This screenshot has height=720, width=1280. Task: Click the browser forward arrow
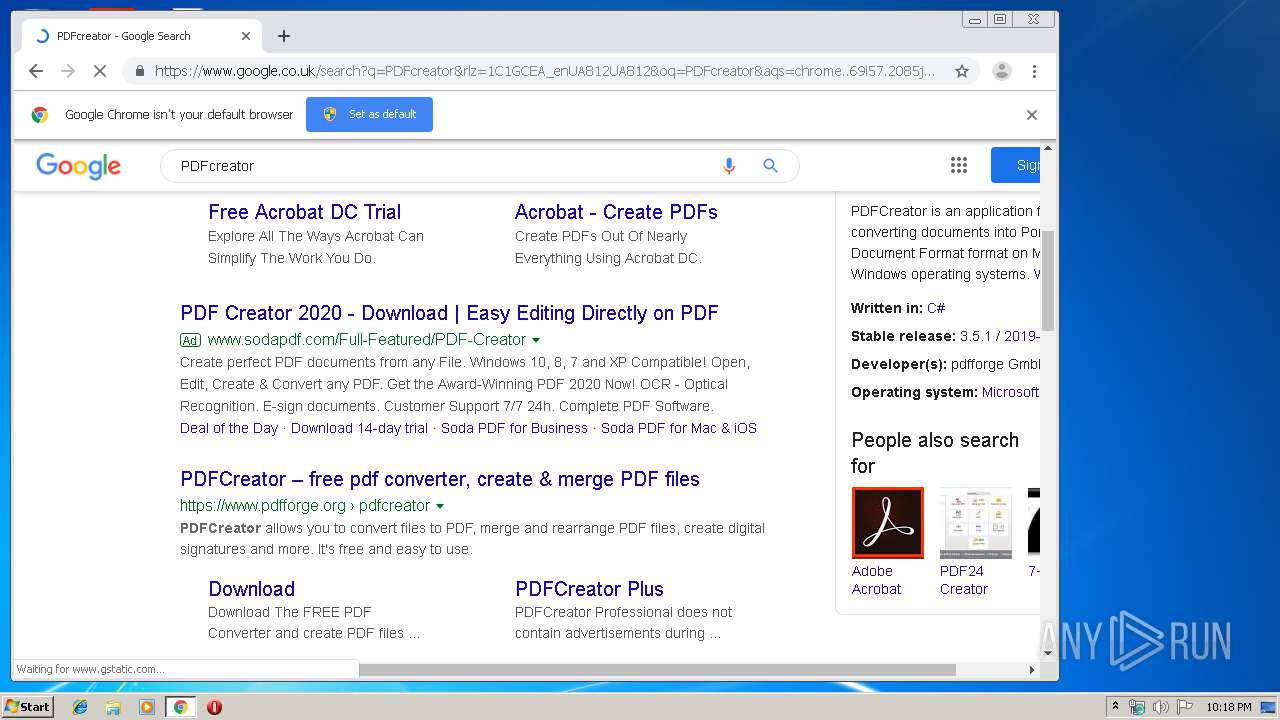tap(68, 71)
